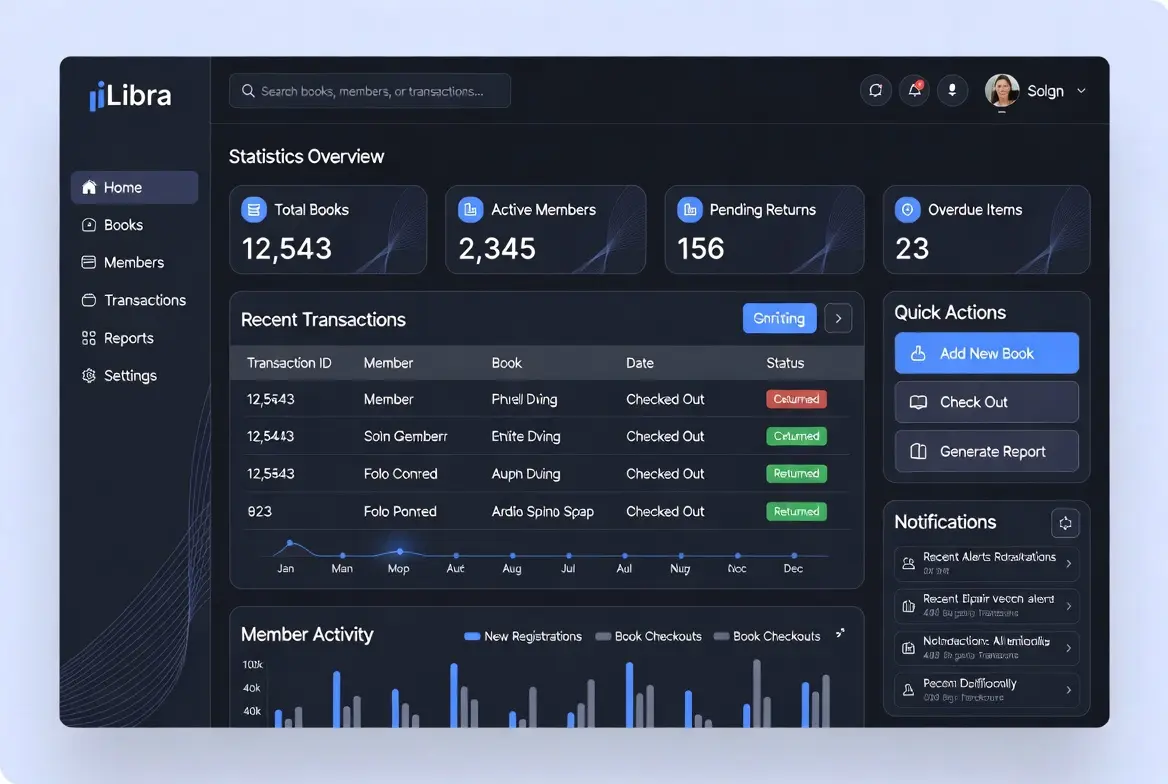Image resolution: width=1168 pixels, height=784 pixels.
Task: Click the search books and members field
Action: (x=370, y=91)
